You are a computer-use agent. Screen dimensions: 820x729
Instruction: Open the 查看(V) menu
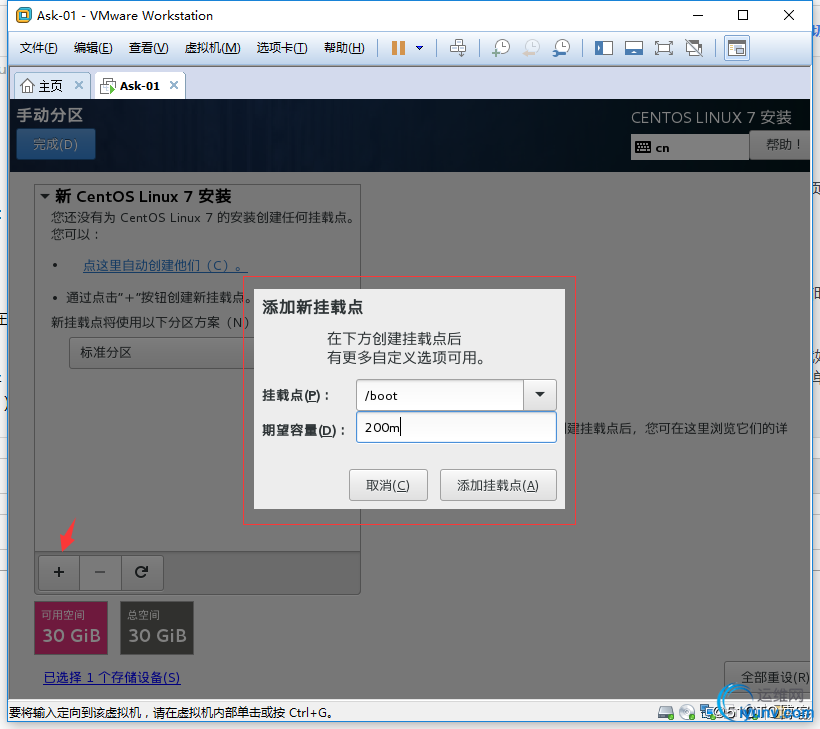[x=149, y=48]
